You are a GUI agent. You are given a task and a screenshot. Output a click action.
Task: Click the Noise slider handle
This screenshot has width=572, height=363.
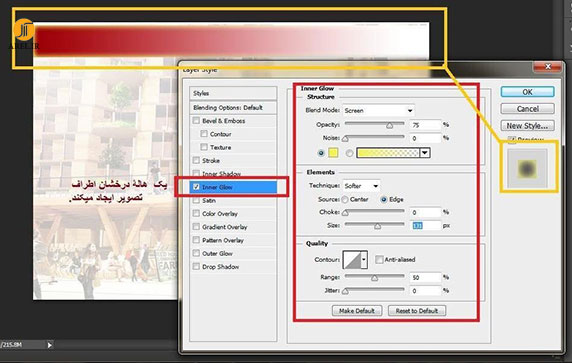tap(345, 139)
